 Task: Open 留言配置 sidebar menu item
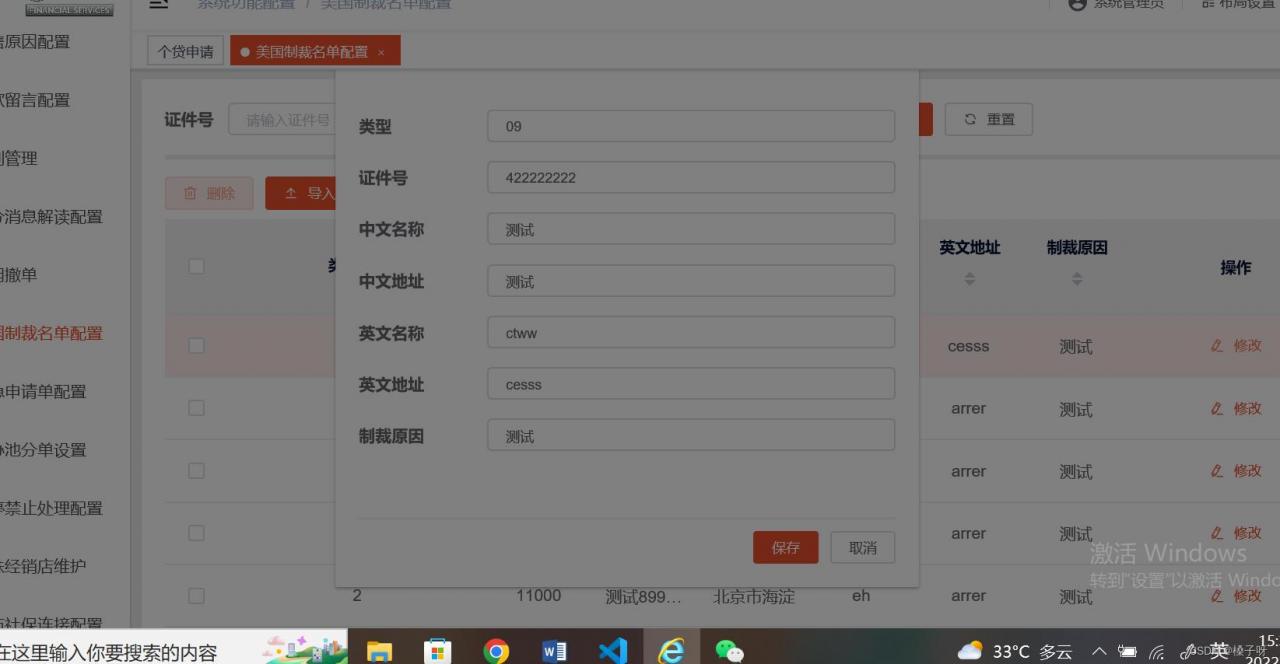(35, 100)
